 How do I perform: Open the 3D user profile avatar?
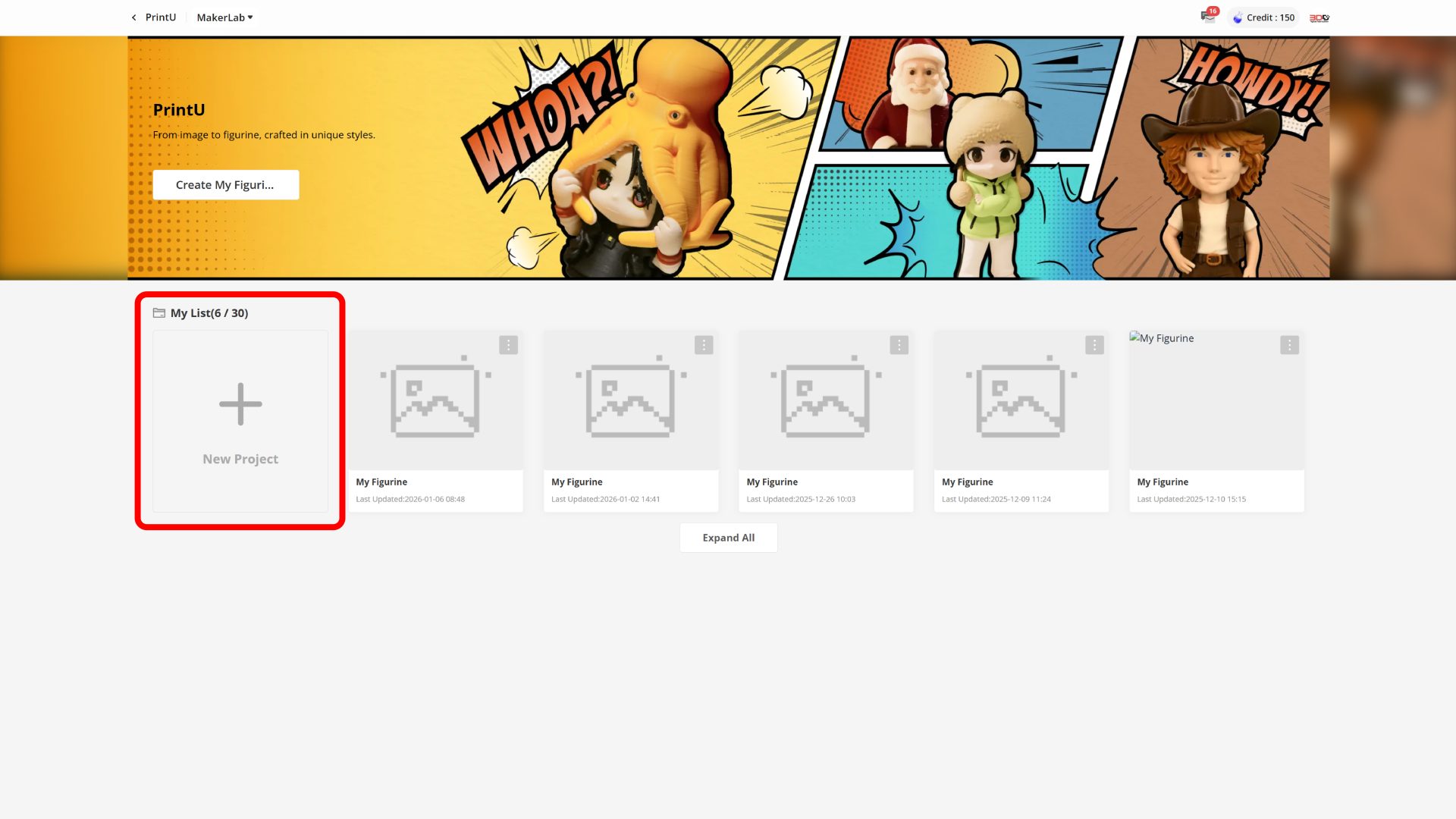coord(1319,17)
